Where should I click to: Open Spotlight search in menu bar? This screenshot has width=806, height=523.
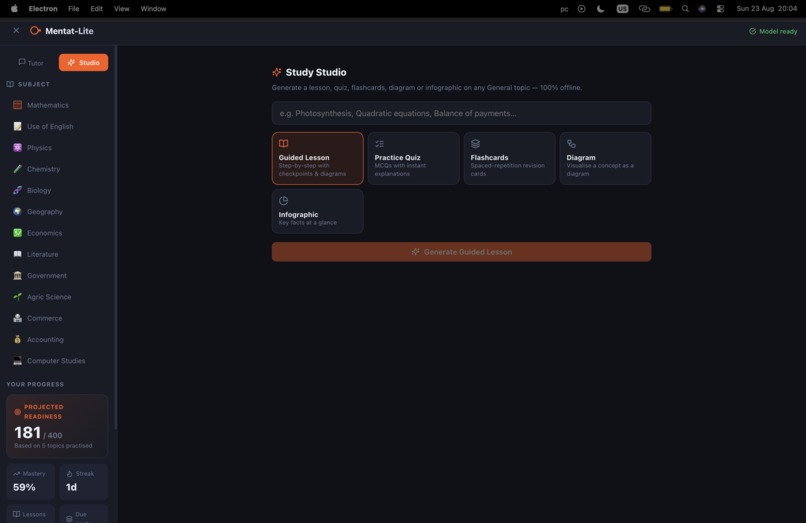685,9
